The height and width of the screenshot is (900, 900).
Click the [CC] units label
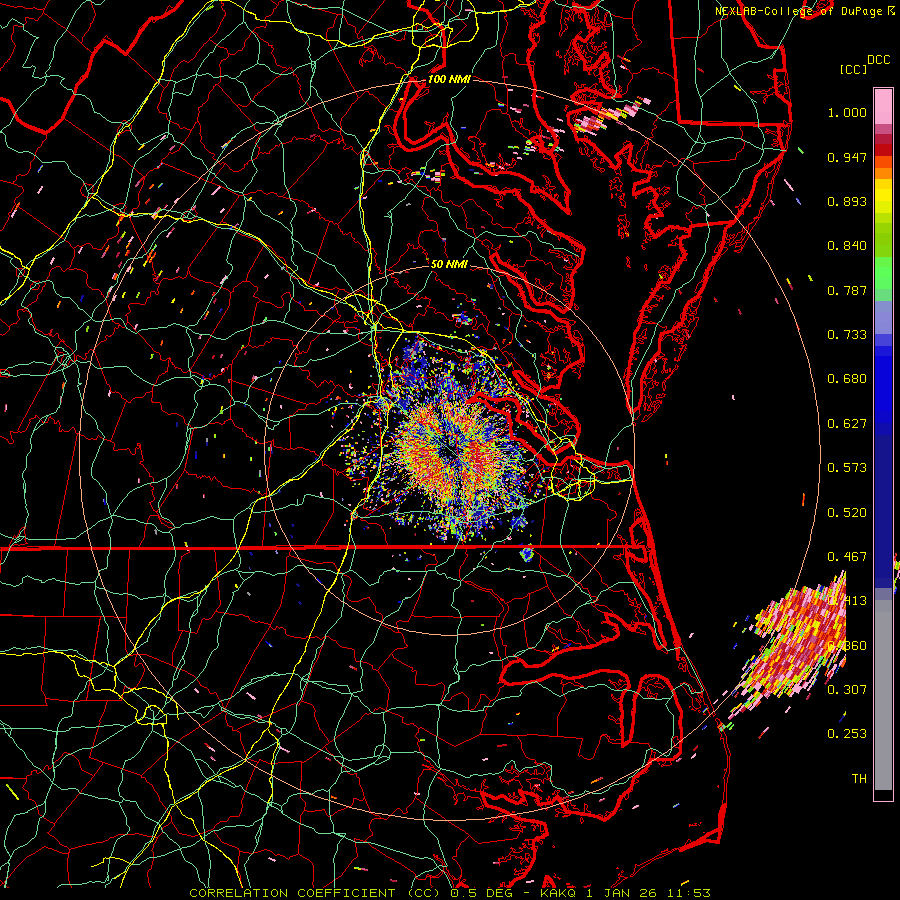pyautogui.click(x=853, y=69)
